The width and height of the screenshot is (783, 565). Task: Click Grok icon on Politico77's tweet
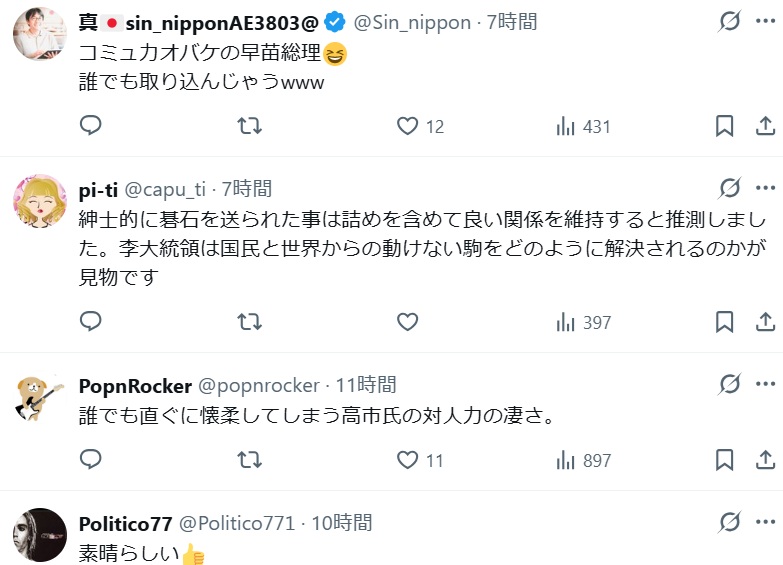[x=730, y=522]
